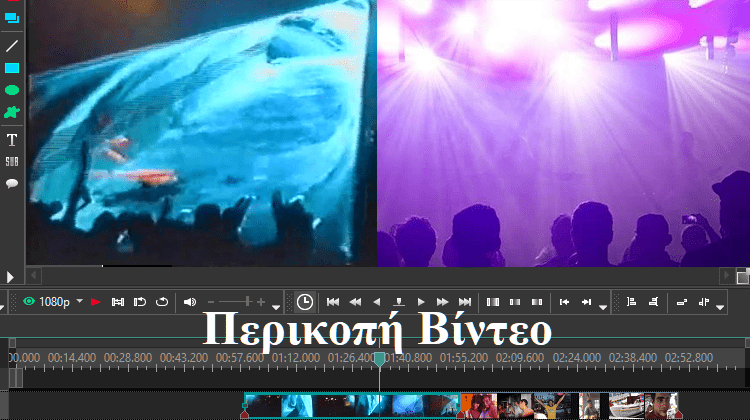Toggle the green eye preview visibility
This screenshot has height=420, width=750.
(x=29, y=301)
